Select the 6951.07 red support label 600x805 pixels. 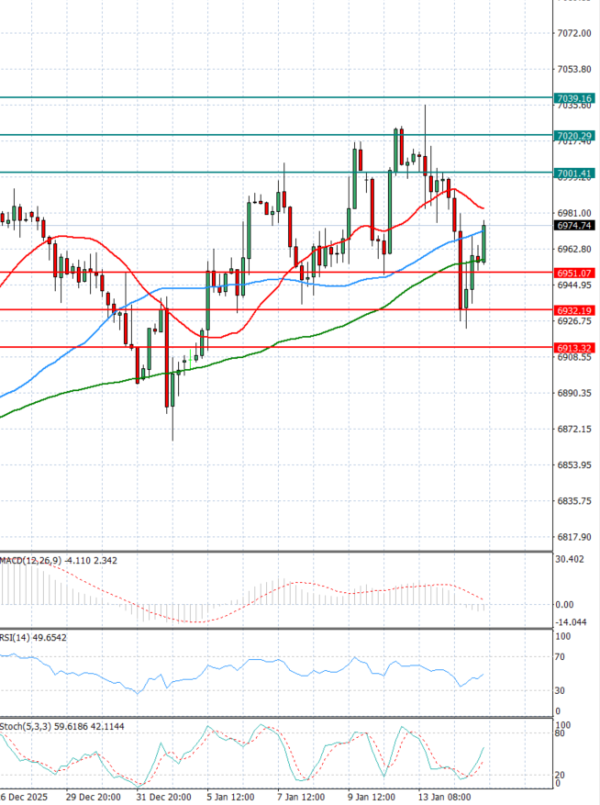(x=574, y=272)
